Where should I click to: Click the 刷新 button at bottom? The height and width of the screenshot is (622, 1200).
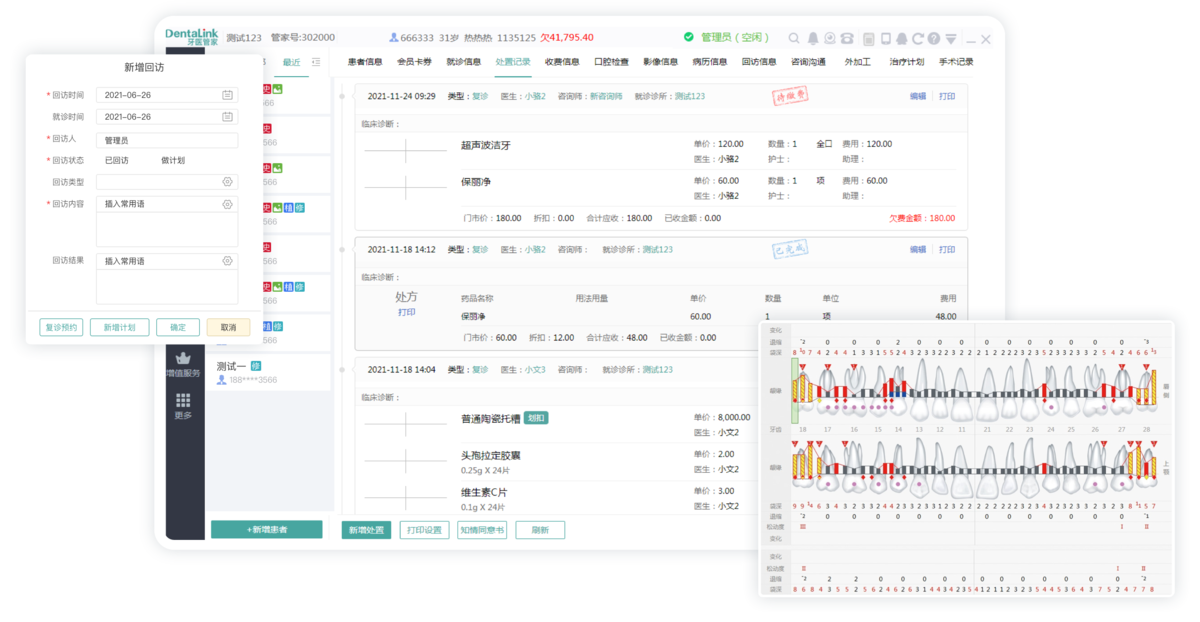tap(540, 530)
